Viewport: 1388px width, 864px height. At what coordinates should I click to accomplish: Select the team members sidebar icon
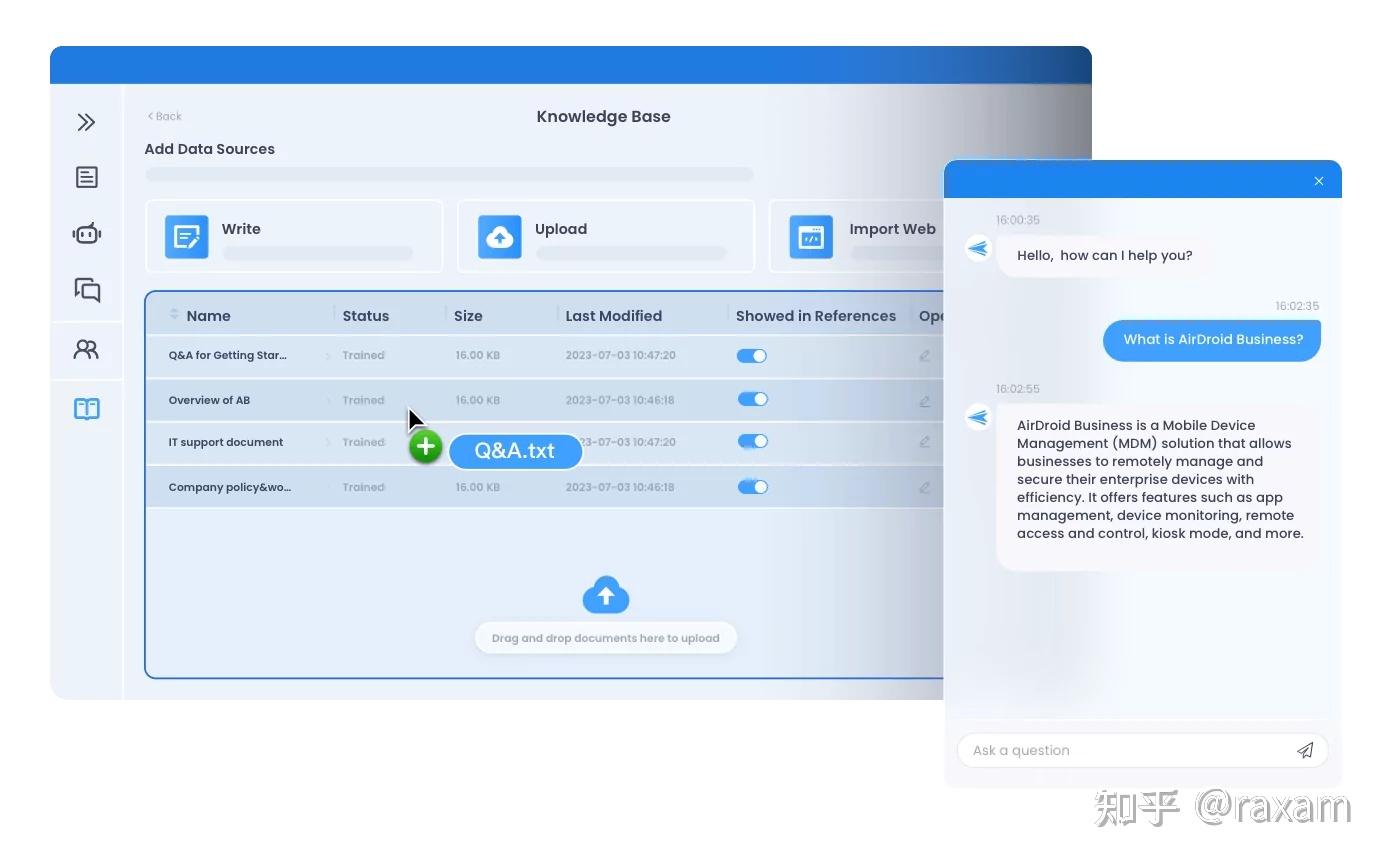(x=86, y=350)
